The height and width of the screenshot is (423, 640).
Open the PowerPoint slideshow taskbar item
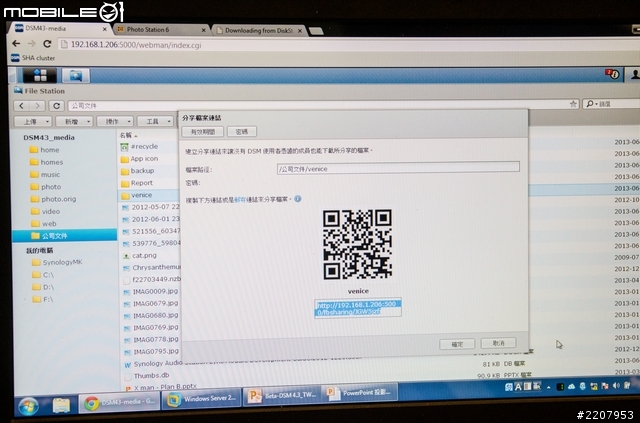(x=360, y=393)
